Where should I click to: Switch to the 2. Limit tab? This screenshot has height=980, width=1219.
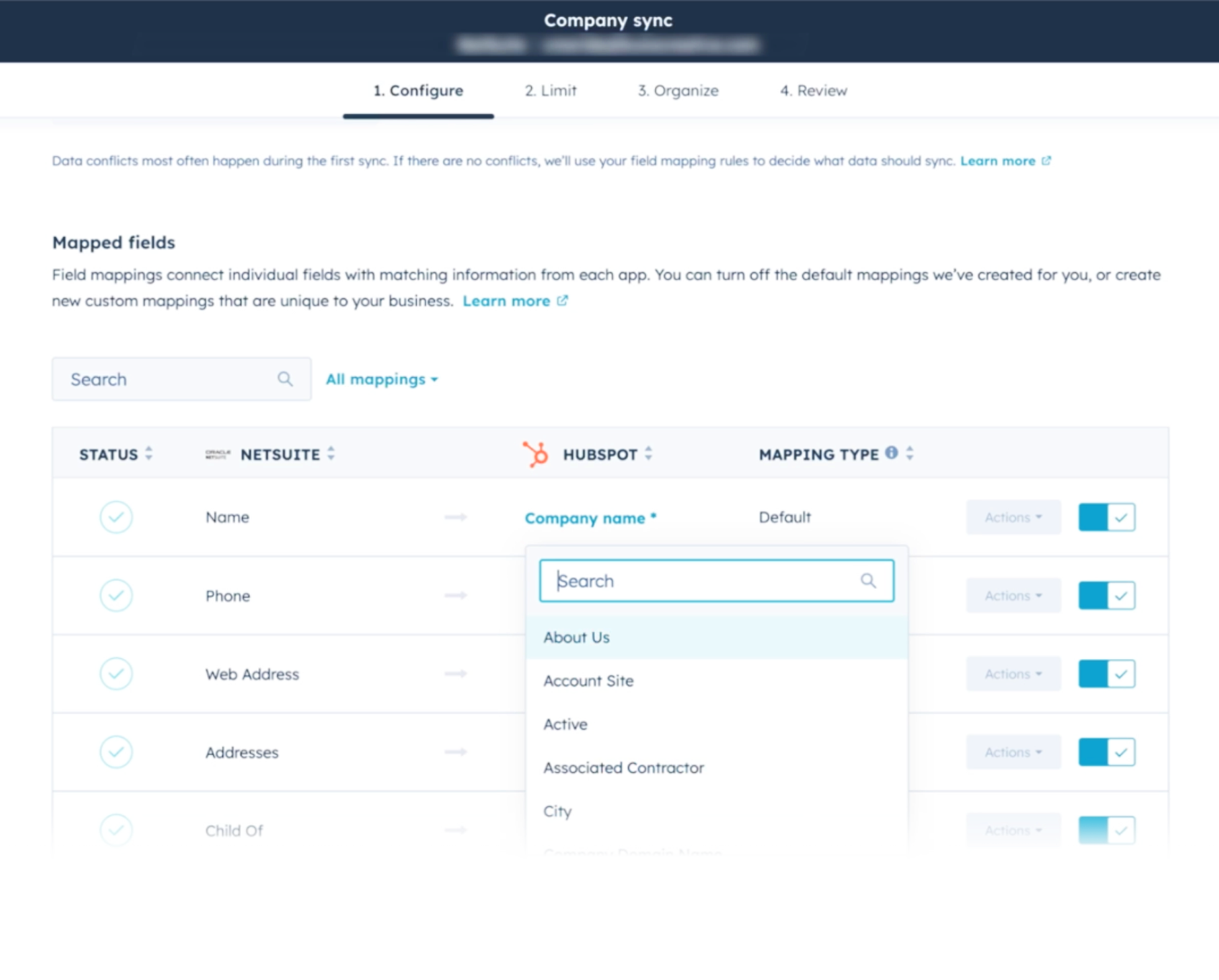coord(551,91)
